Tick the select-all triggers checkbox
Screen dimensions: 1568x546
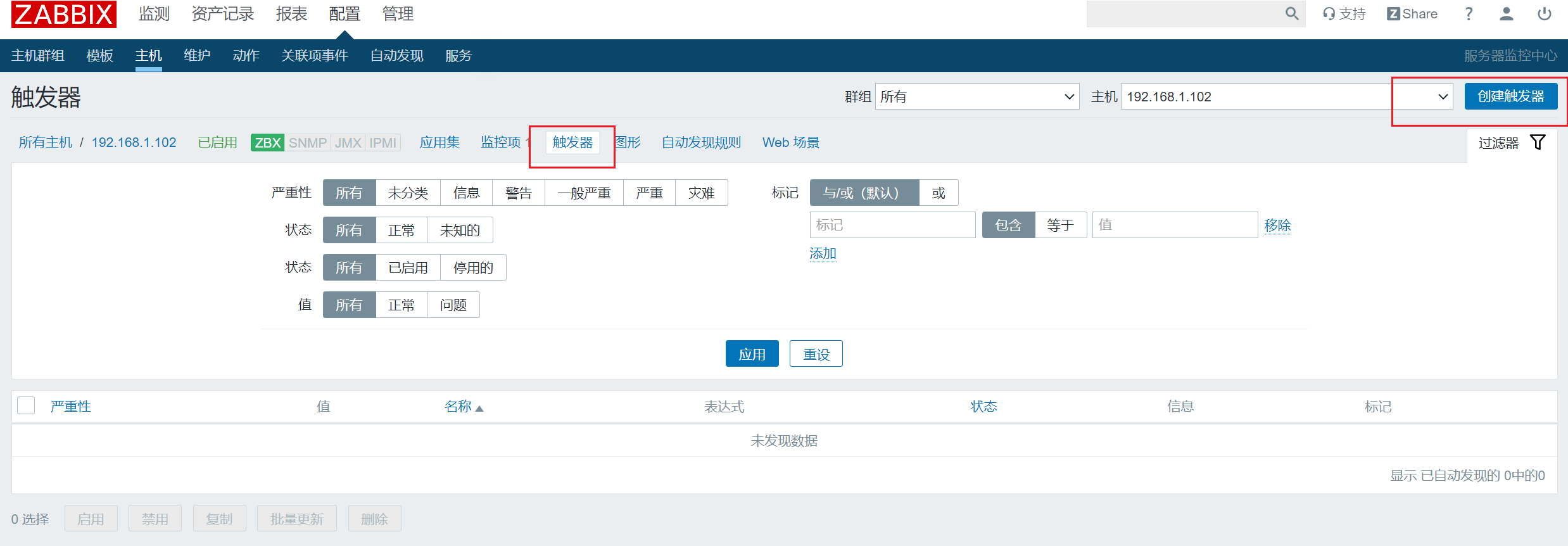pyautogui.click(x=26, y=405)
